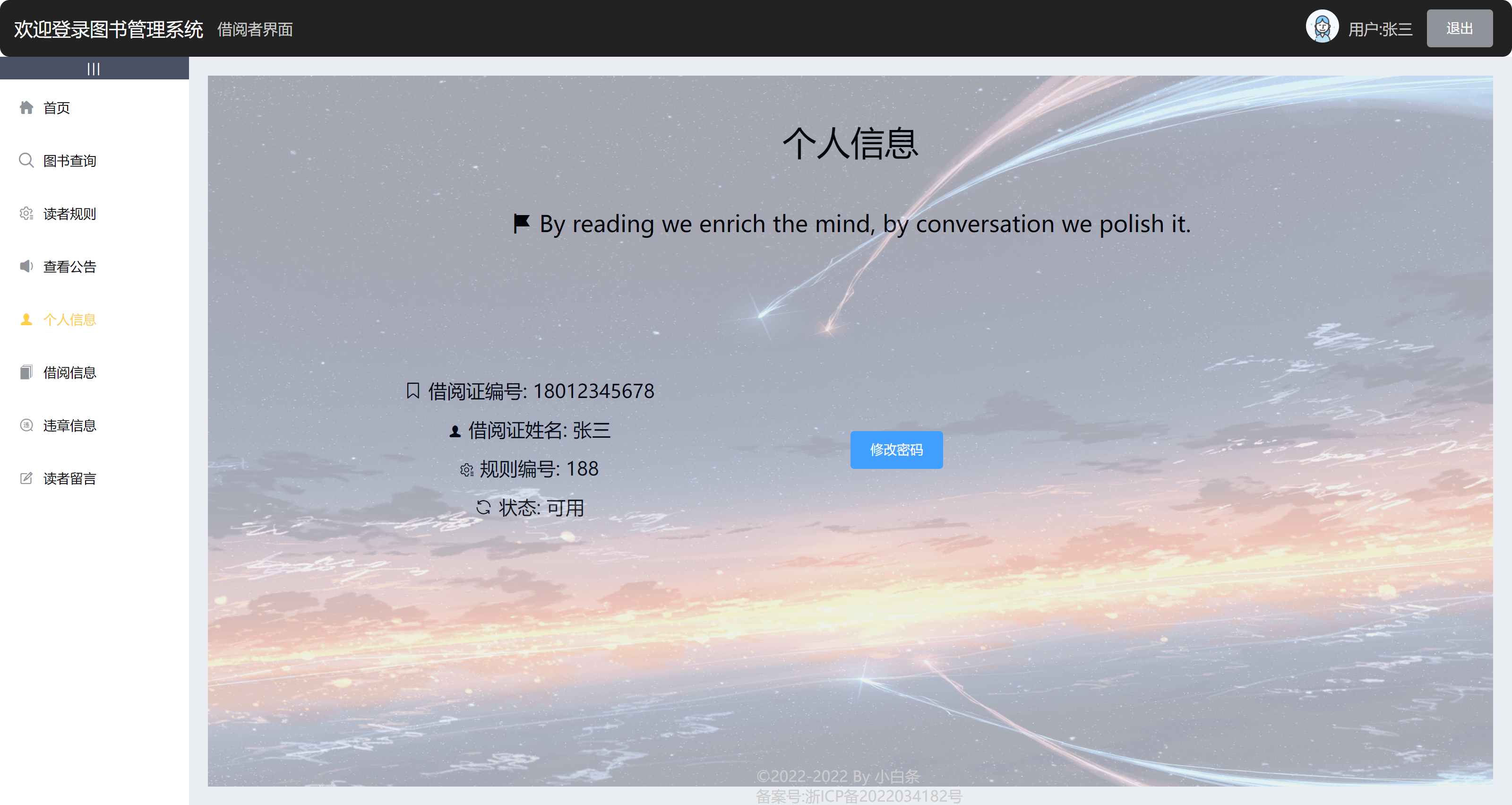Click the edit pencil icon for 读者留言
Image resolution: width=1512 pixels, height=805 pixels.
pyautogui.click(x=26, y=478)
